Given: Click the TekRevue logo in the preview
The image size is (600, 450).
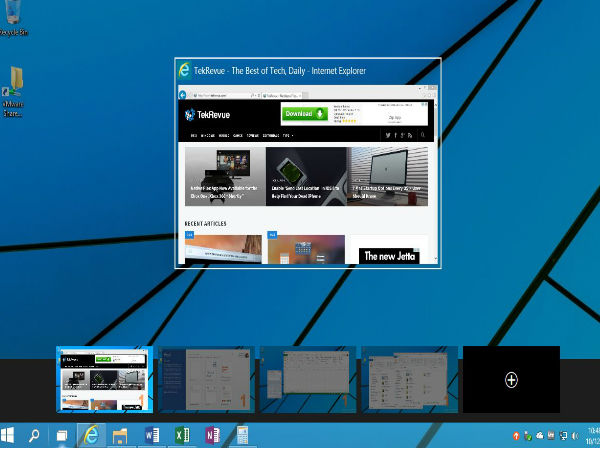Looking at the screenshot, I should pyautogui.click(x=207, y=114).
